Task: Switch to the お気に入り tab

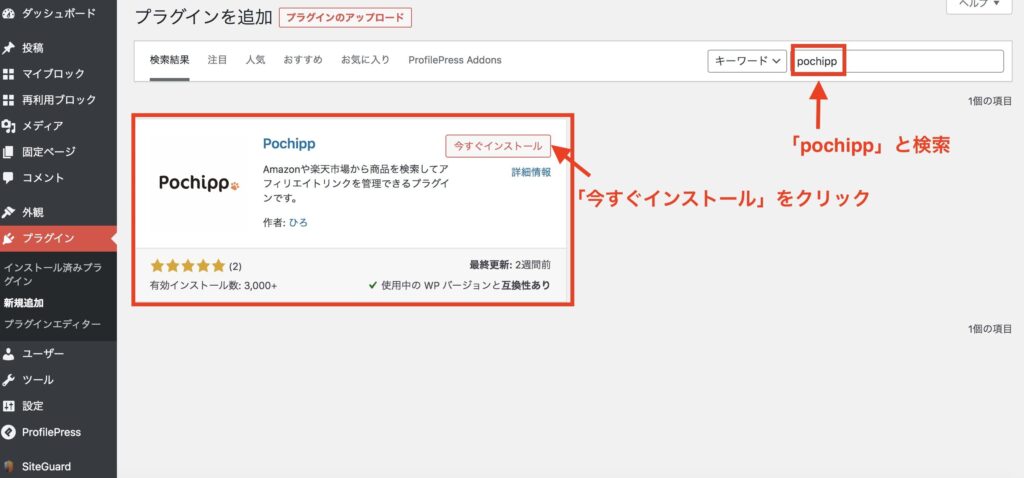Action: [365, 60]
